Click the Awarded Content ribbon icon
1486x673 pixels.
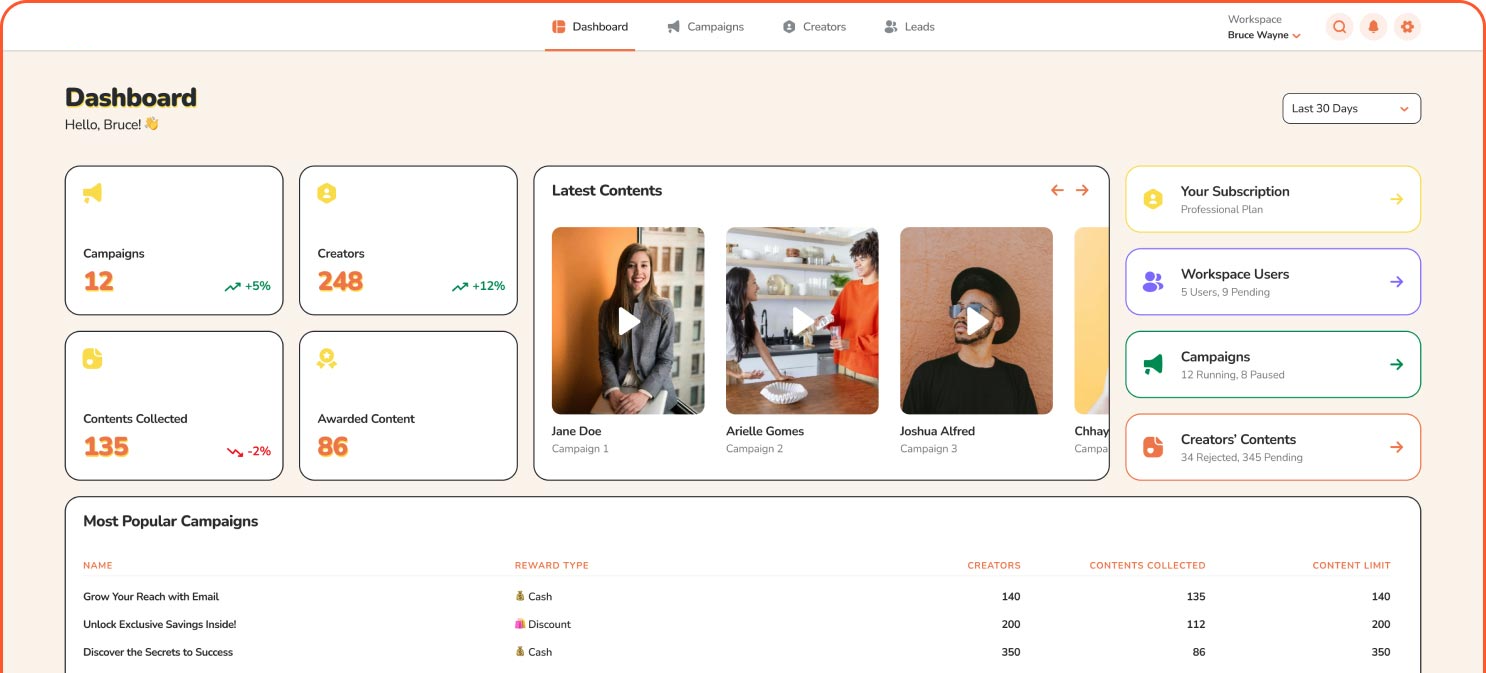click(326, 358)
